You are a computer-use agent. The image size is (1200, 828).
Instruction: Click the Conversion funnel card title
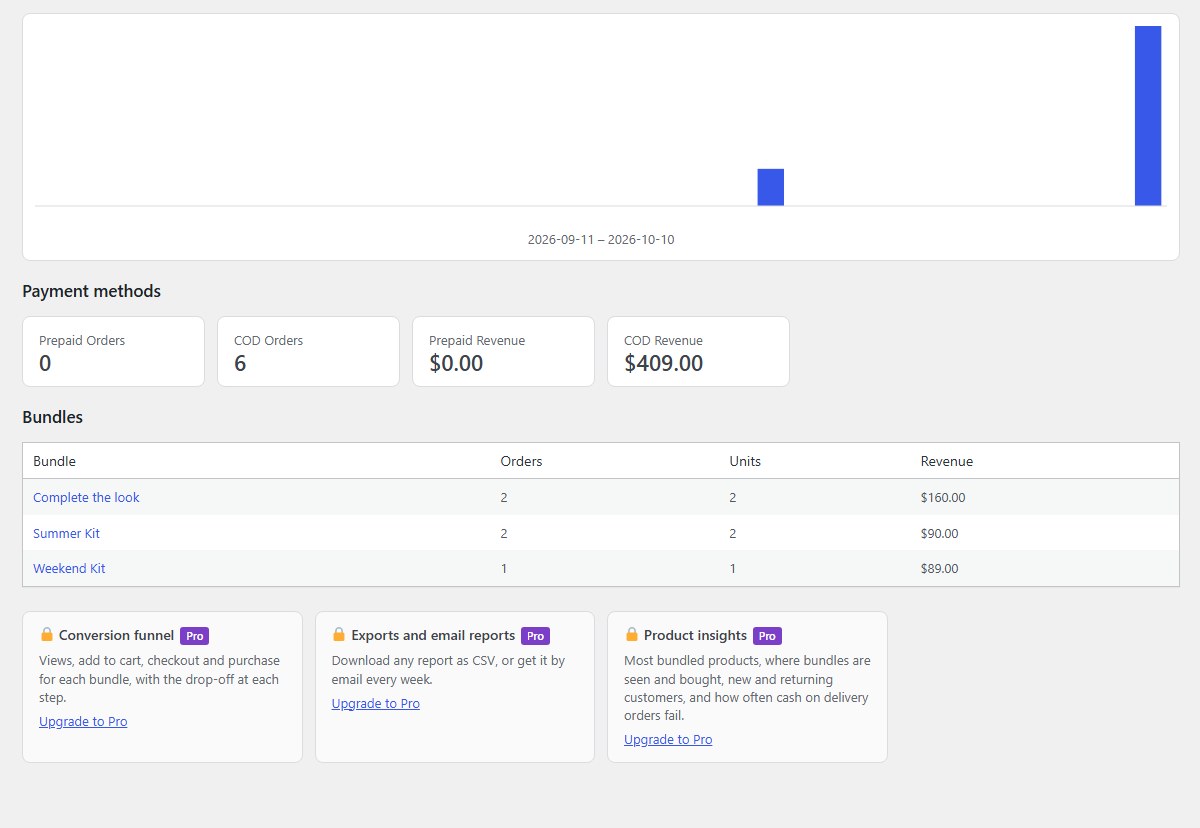[116, 635]
